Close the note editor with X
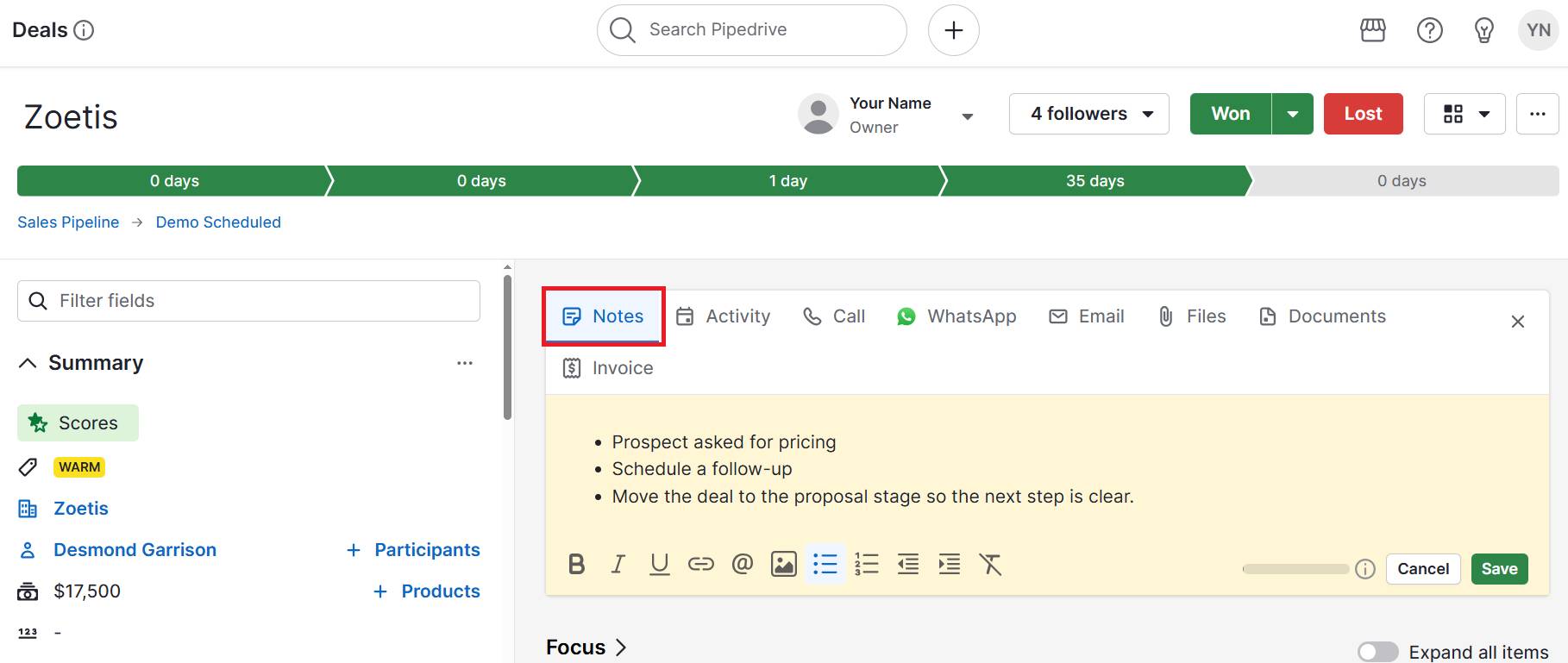1568x663 pixels. tap(1518, 322)
